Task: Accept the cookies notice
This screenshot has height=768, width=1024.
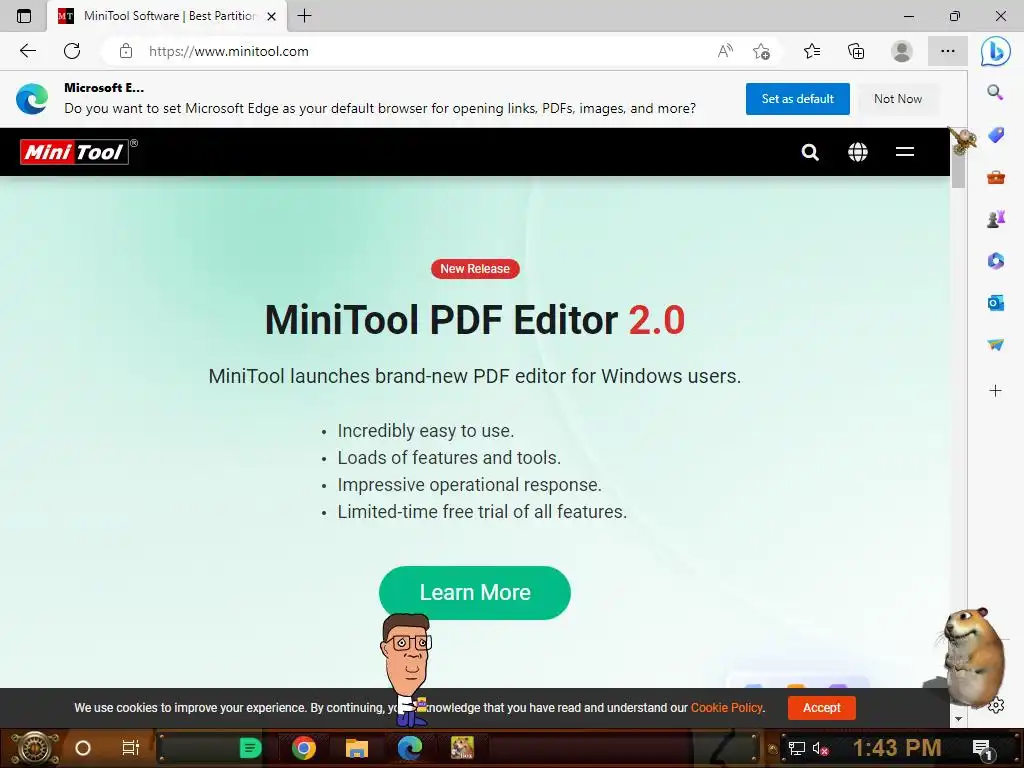Action: pos(822,707)
